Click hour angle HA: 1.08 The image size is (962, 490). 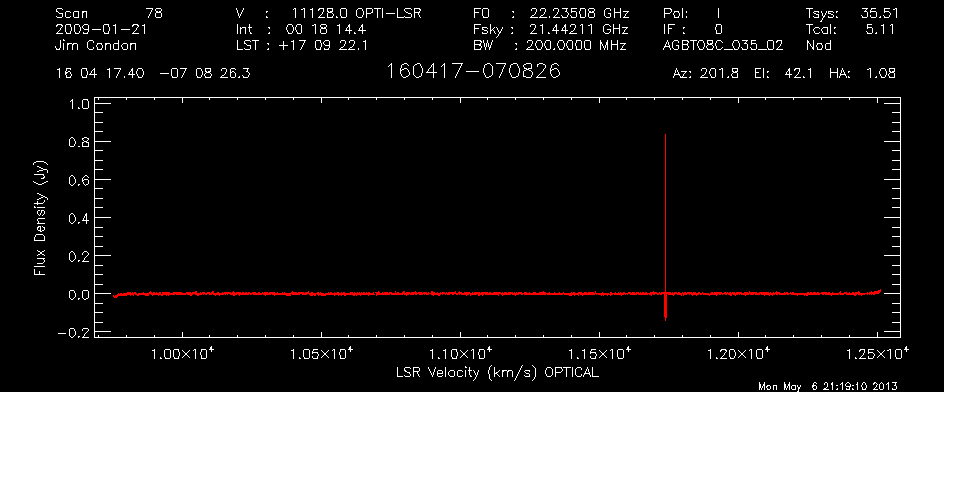tap(863, 73)
